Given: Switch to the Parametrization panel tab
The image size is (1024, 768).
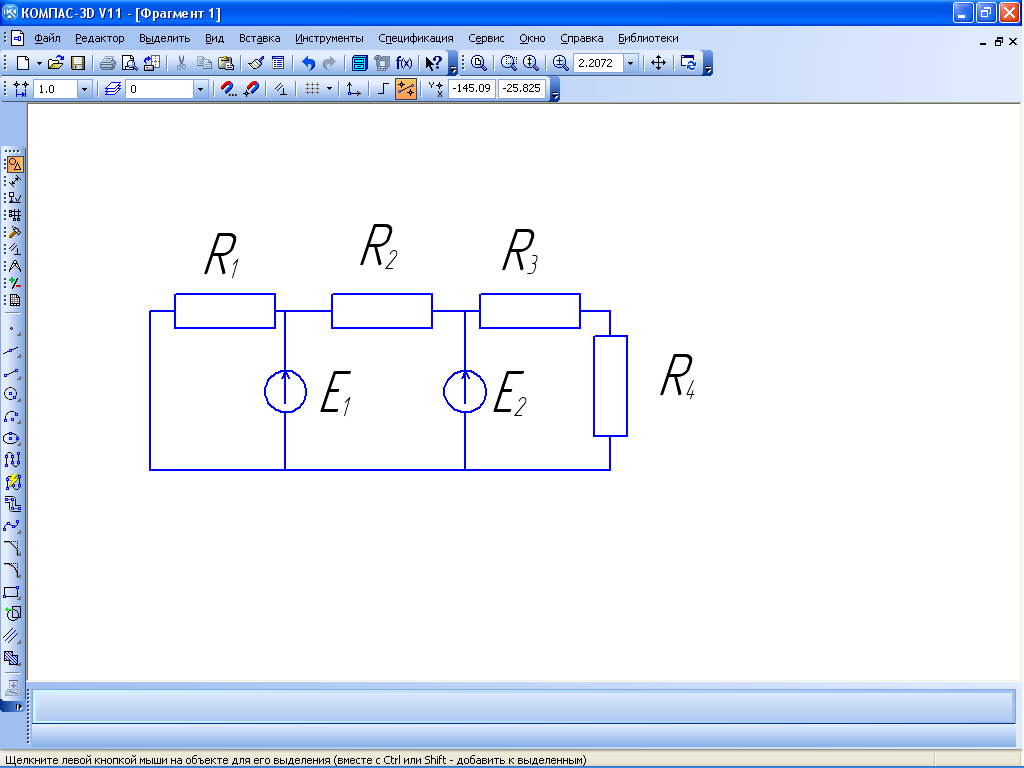Looking at the screenshot, I should pos(14,249).
